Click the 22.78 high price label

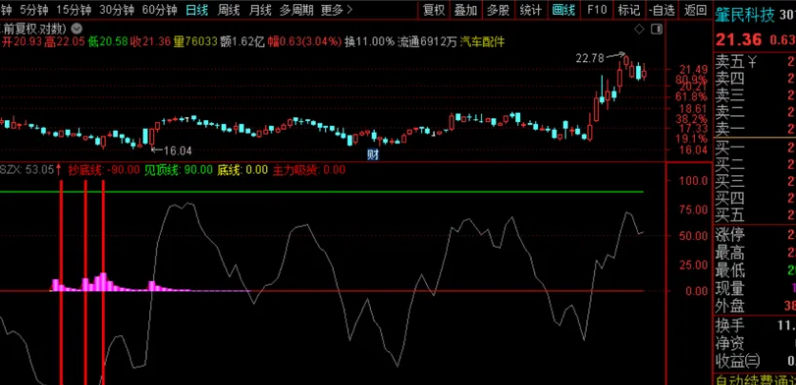coord(590,58)
